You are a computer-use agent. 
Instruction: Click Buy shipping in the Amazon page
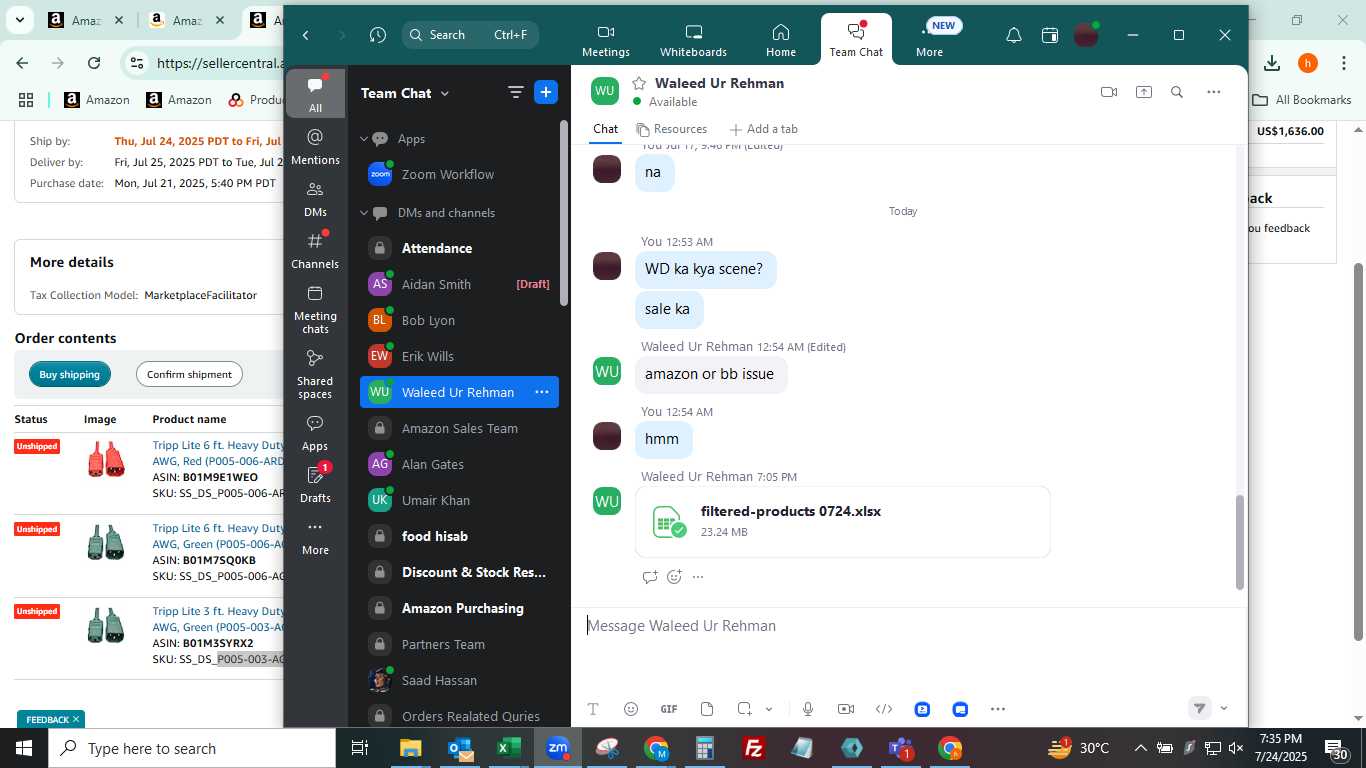(x=70, y=374)
